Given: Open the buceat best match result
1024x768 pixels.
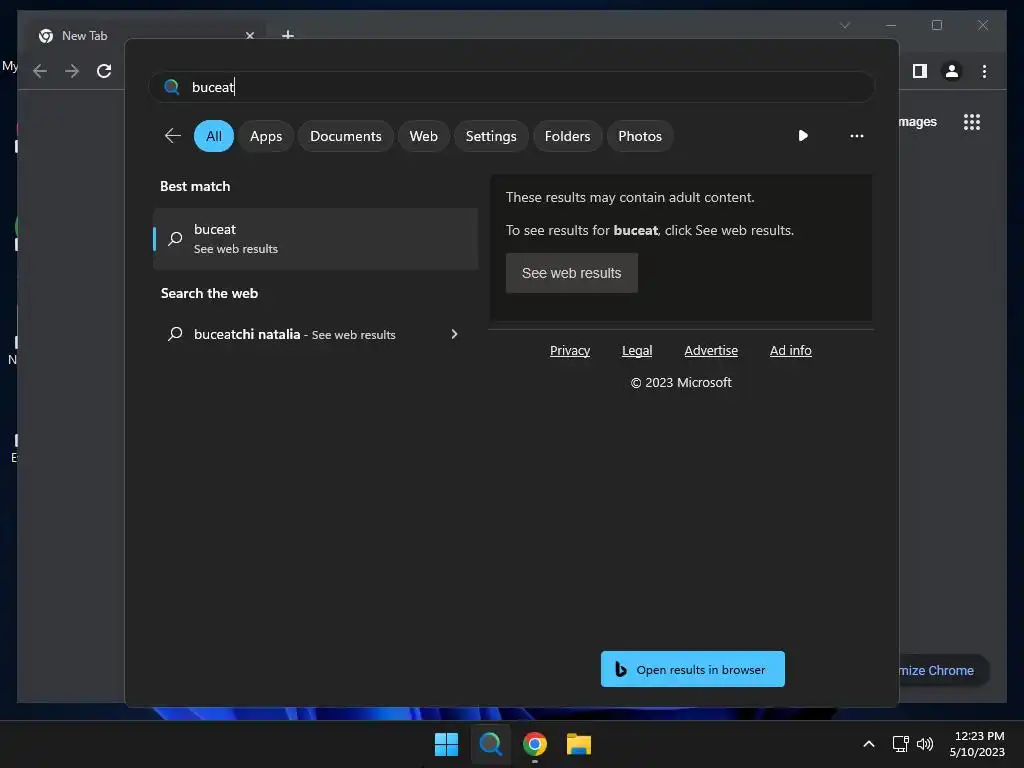Looking at the screenshot, I should 315,239.
